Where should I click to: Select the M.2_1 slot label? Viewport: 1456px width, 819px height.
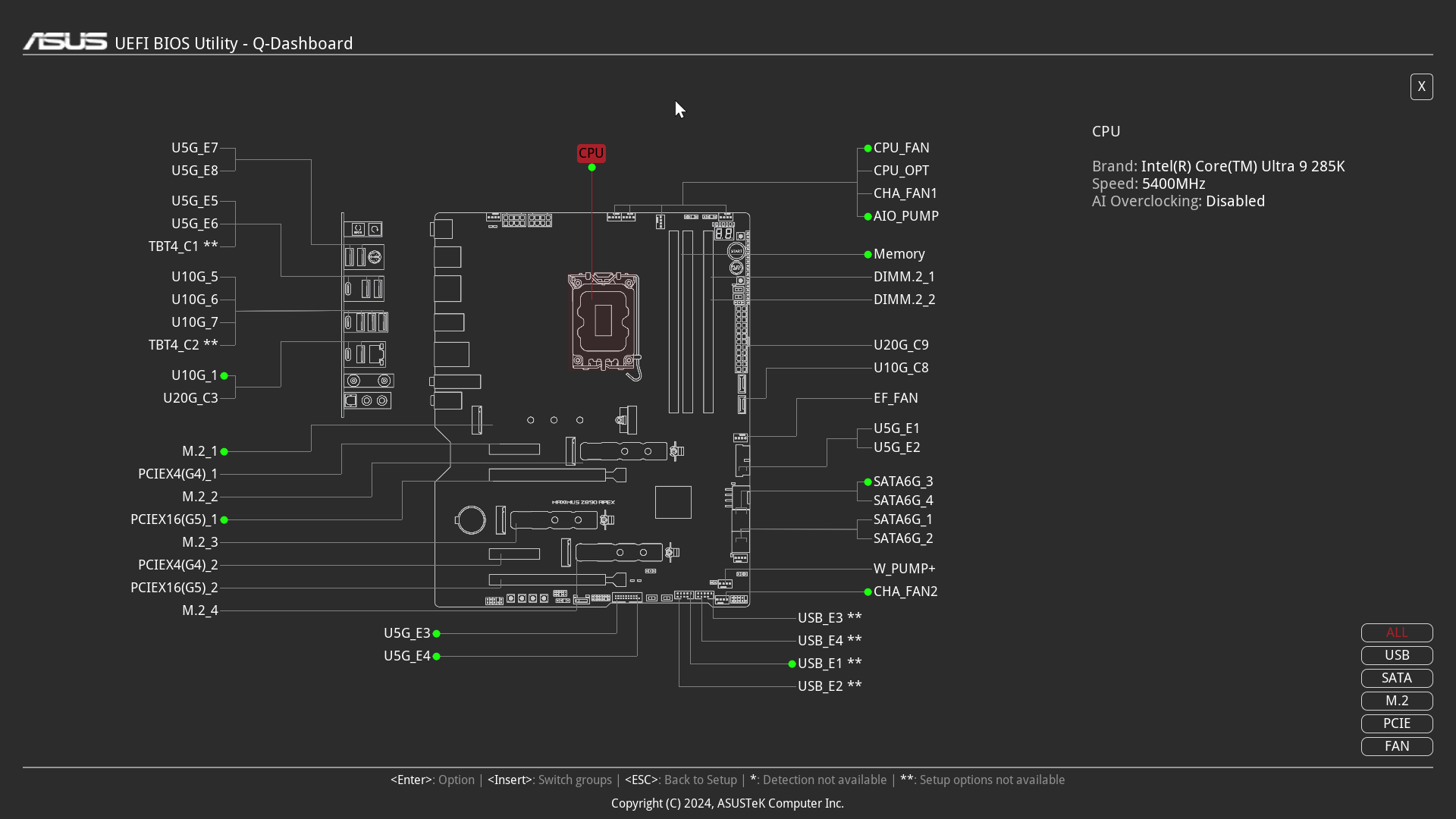[x=199, y=451]
